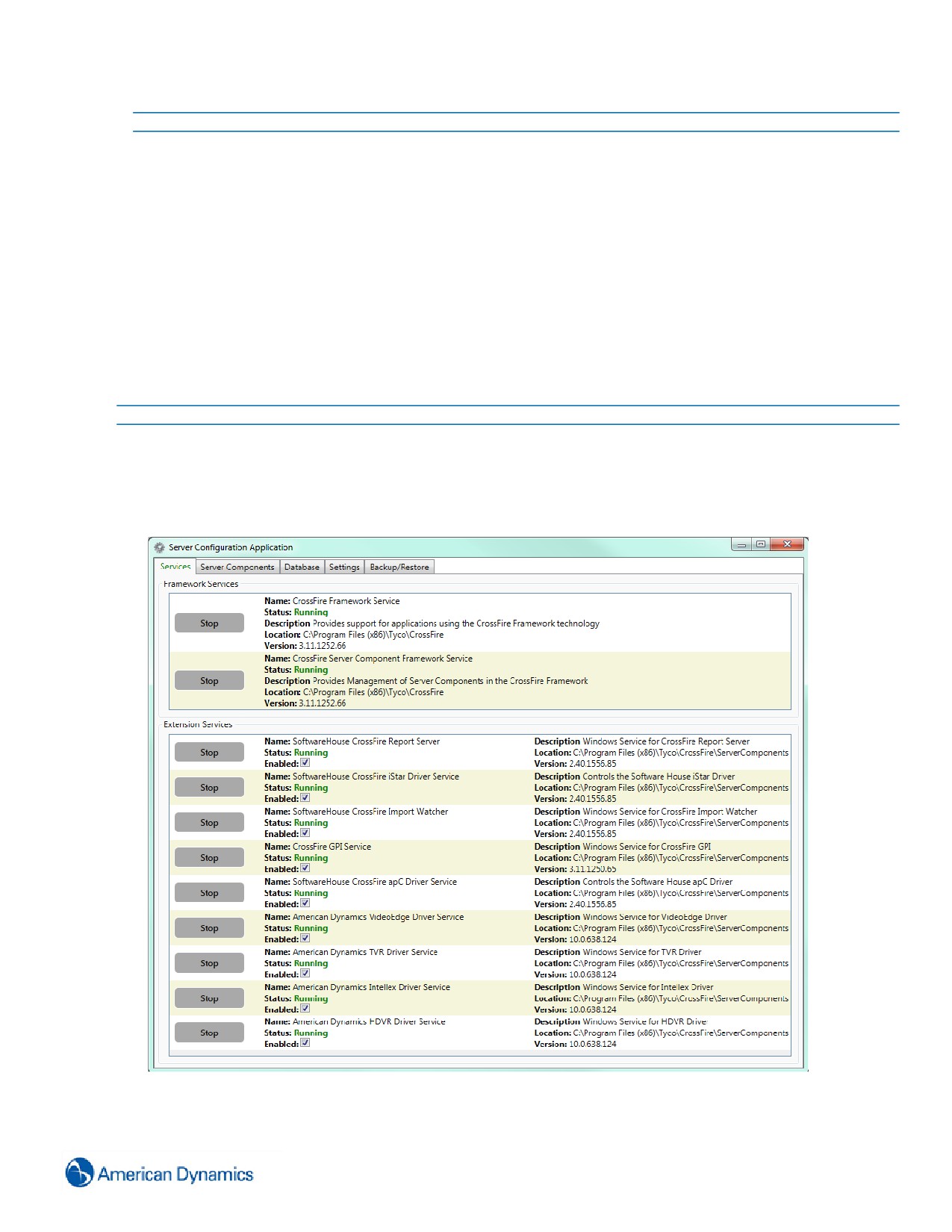Open the Database tab
Image resolution: width=952 pixels, height=1232 pixels.
coord(302,567)
